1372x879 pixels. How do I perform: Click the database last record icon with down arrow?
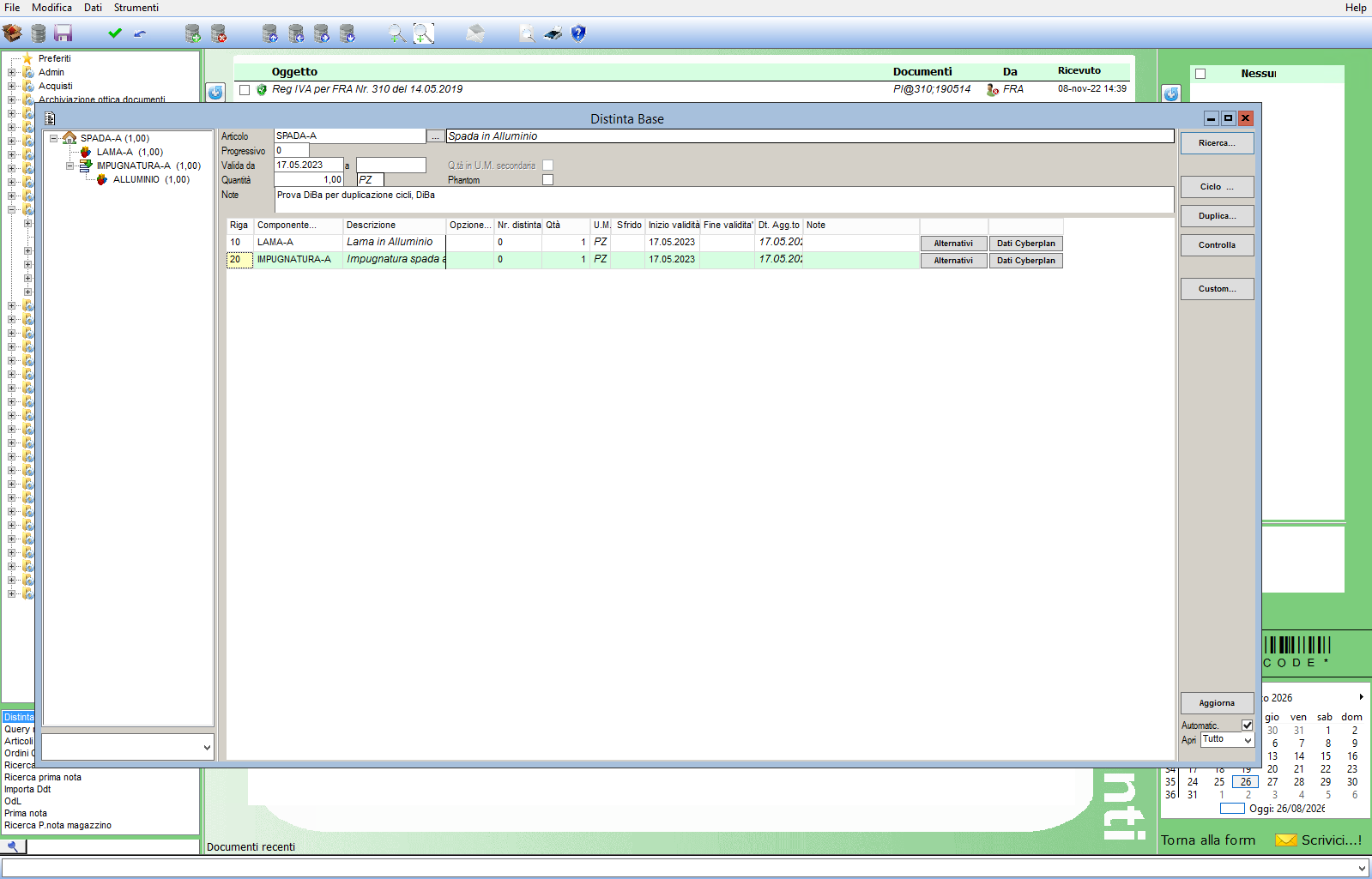click(348, 33)
